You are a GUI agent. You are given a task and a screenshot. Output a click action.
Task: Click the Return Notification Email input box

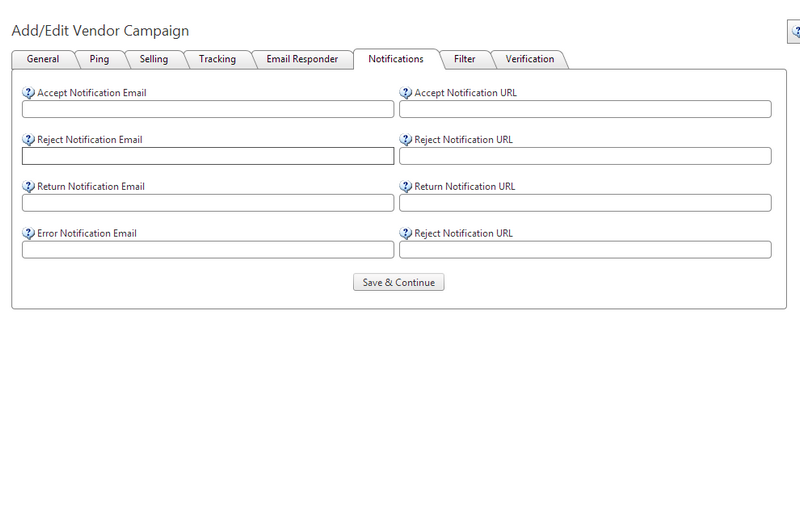click(x=208, y=203)
